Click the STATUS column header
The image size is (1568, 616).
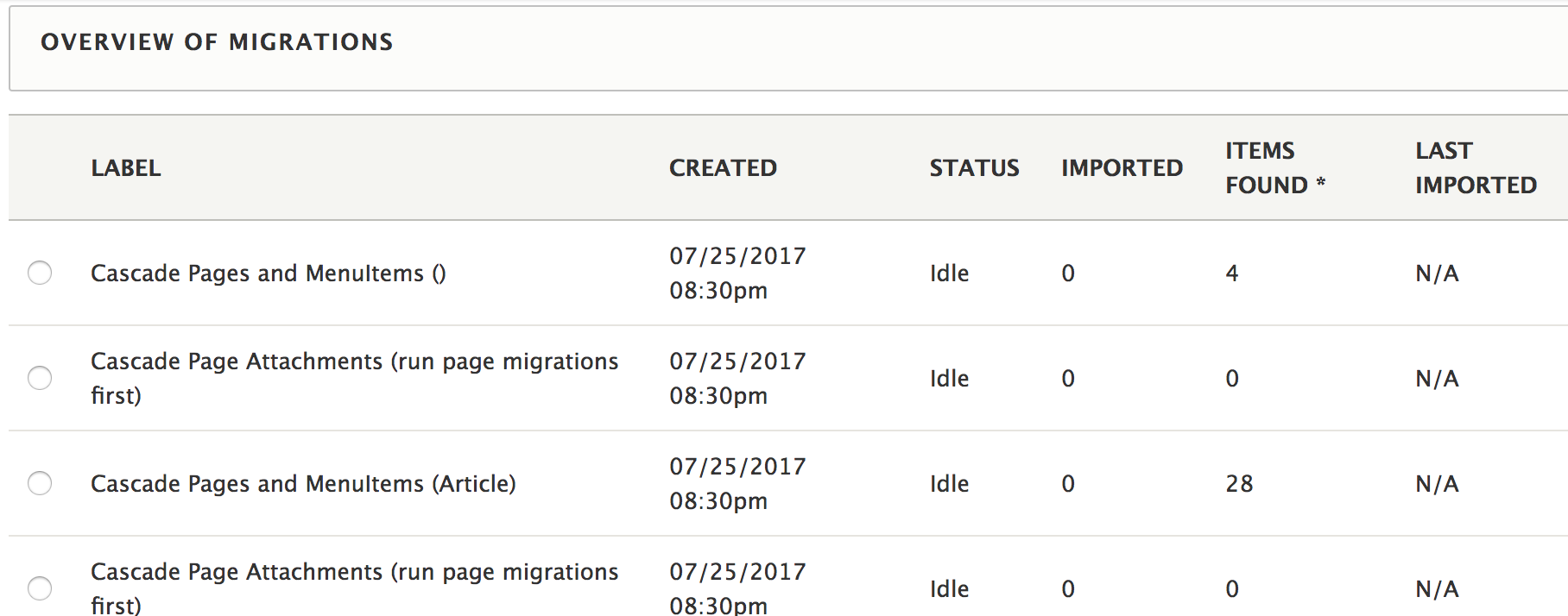pyautogui.click(x=974, y=168)
